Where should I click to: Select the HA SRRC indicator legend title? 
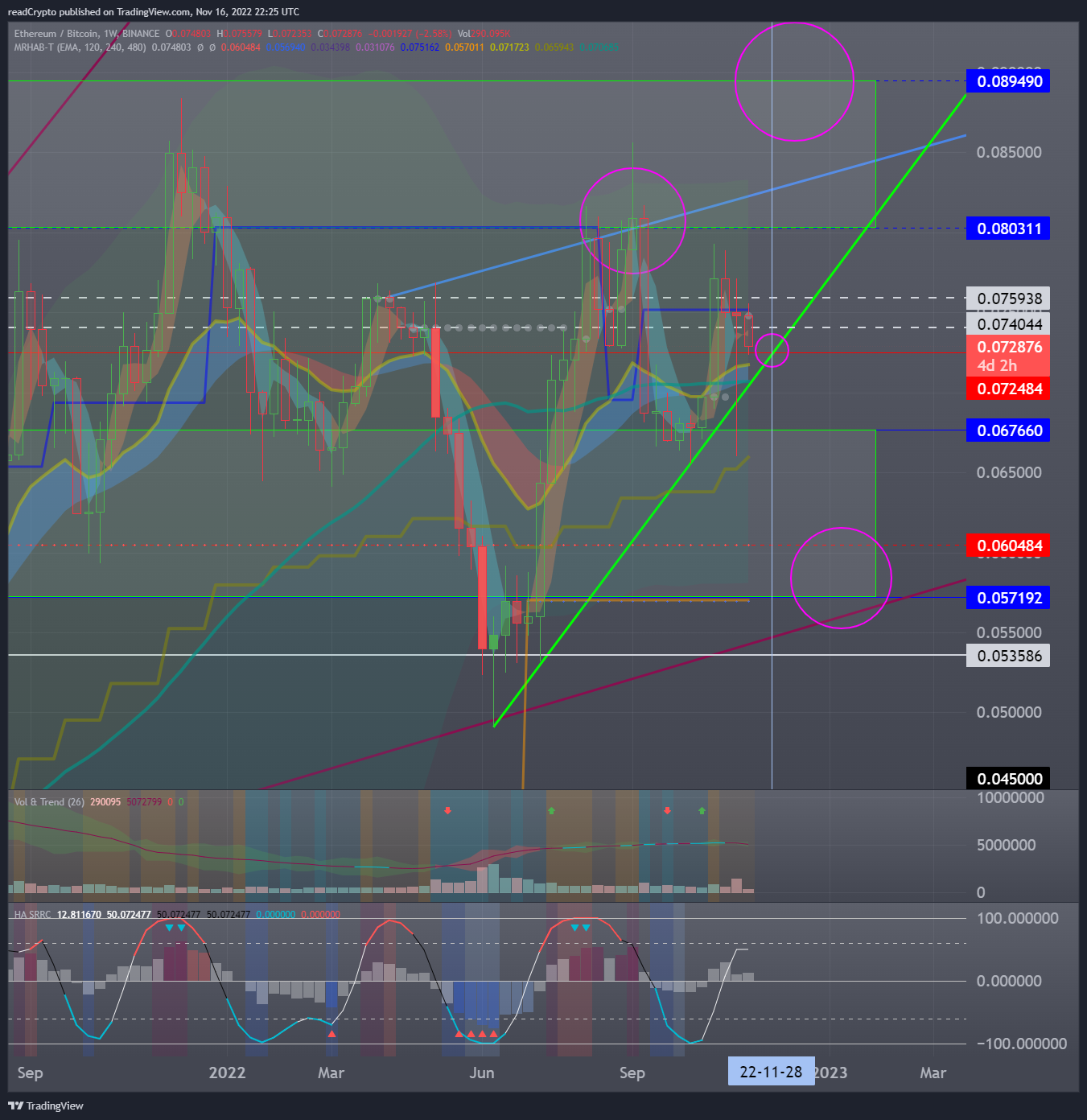pos(32,915)
